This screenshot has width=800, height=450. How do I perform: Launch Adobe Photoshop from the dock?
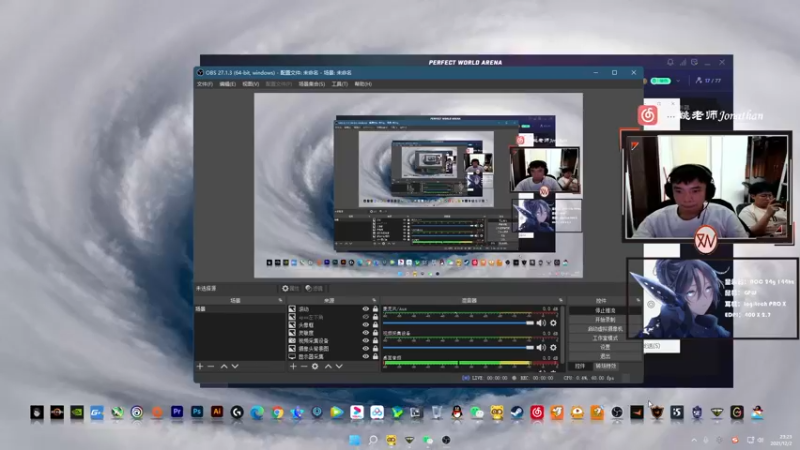[x=197, y=412]
